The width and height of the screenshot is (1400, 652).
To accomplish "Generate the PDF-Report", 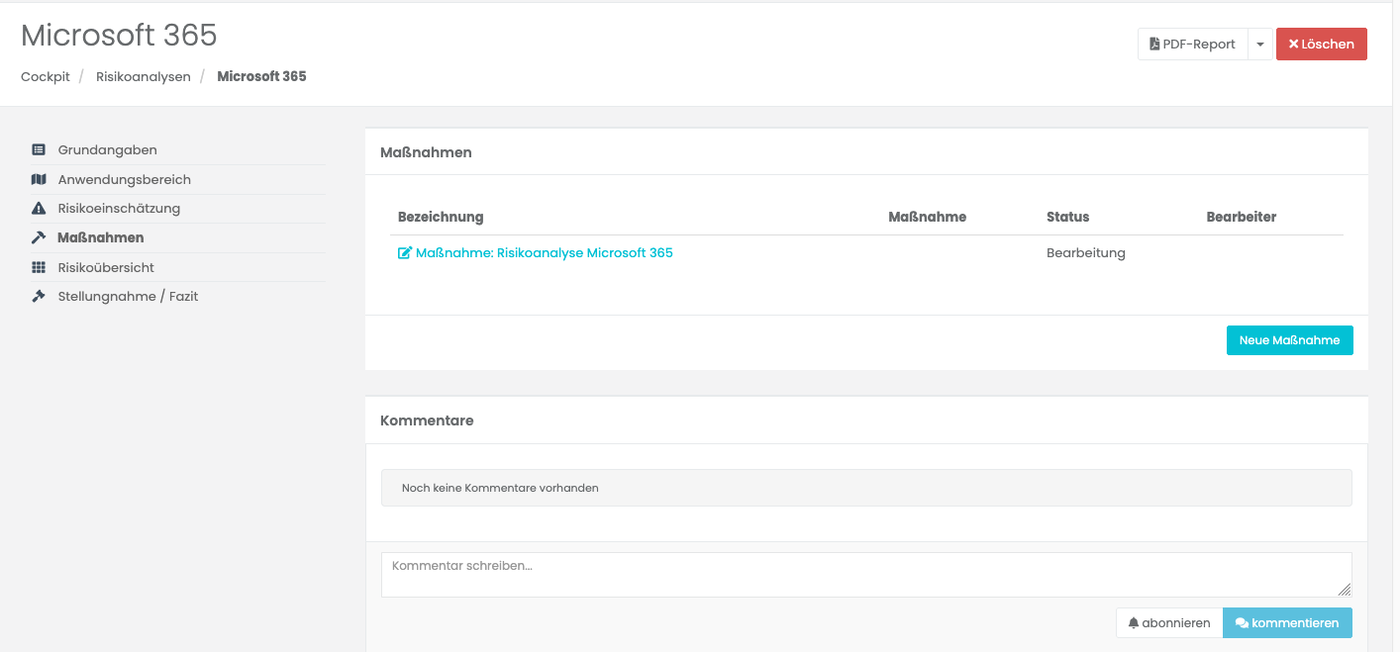I will point(1193,44).
